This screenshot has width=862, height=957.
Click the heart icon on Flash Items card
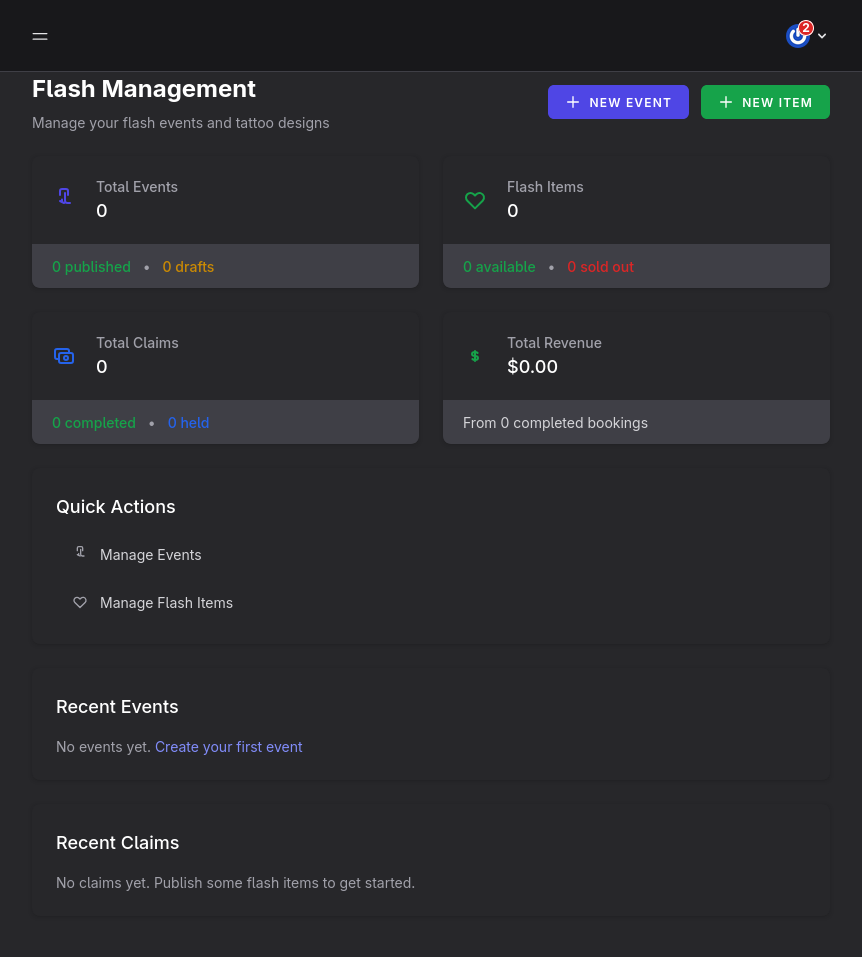coord(475,200)
